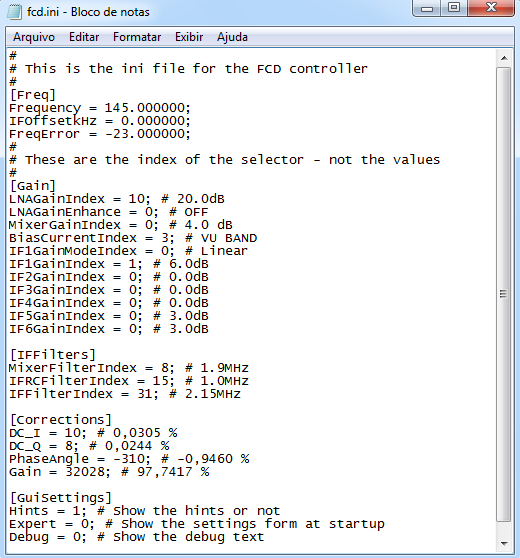This screenshot has width=520, height=558.
Task: Click the Notepad icon in title bar
Action: click(x=14, y=11)
